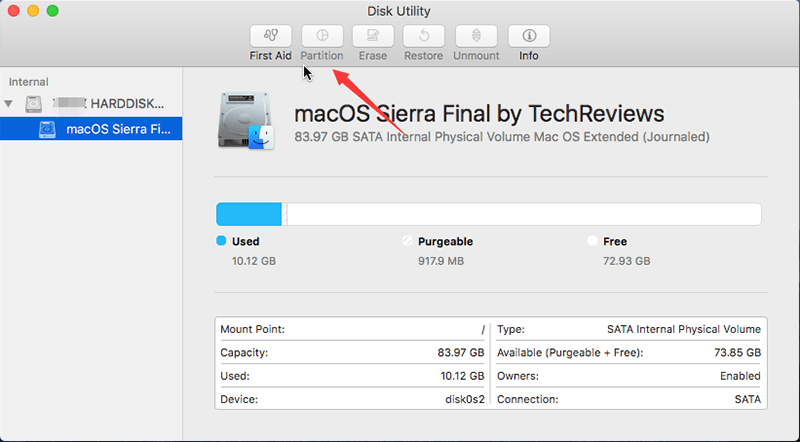The image size is (800, 442).
Task: Click the Available value 73.85 GB
Action: [737, 353]
